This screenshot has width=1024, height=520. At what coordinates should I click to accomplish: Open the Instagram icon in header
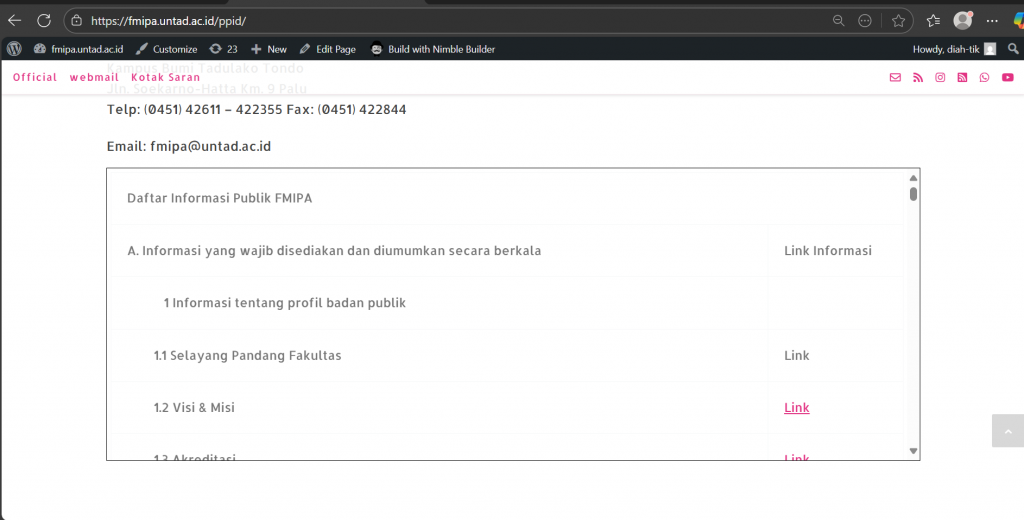[940, 78]
